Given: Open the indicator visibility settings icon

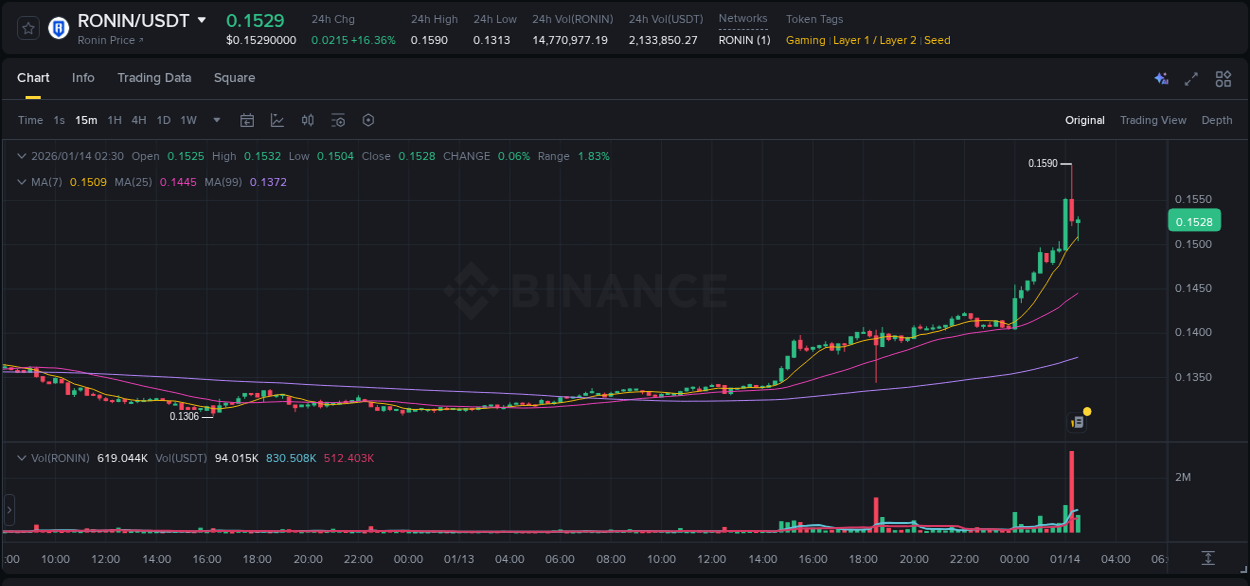Looking at the screenshot, I should [x=338, y=120].
